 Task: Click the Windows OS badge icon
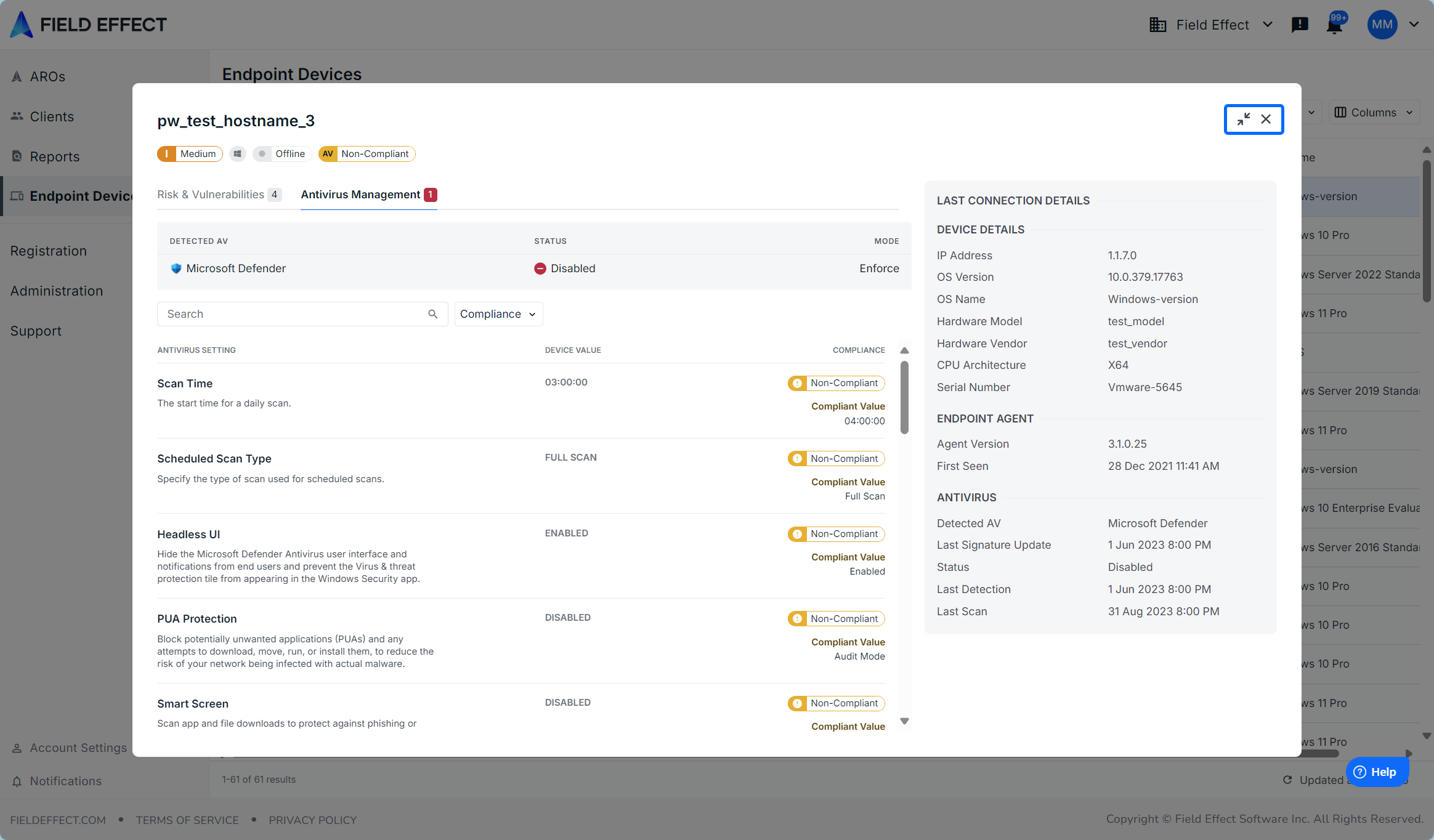tap(238, 154)
